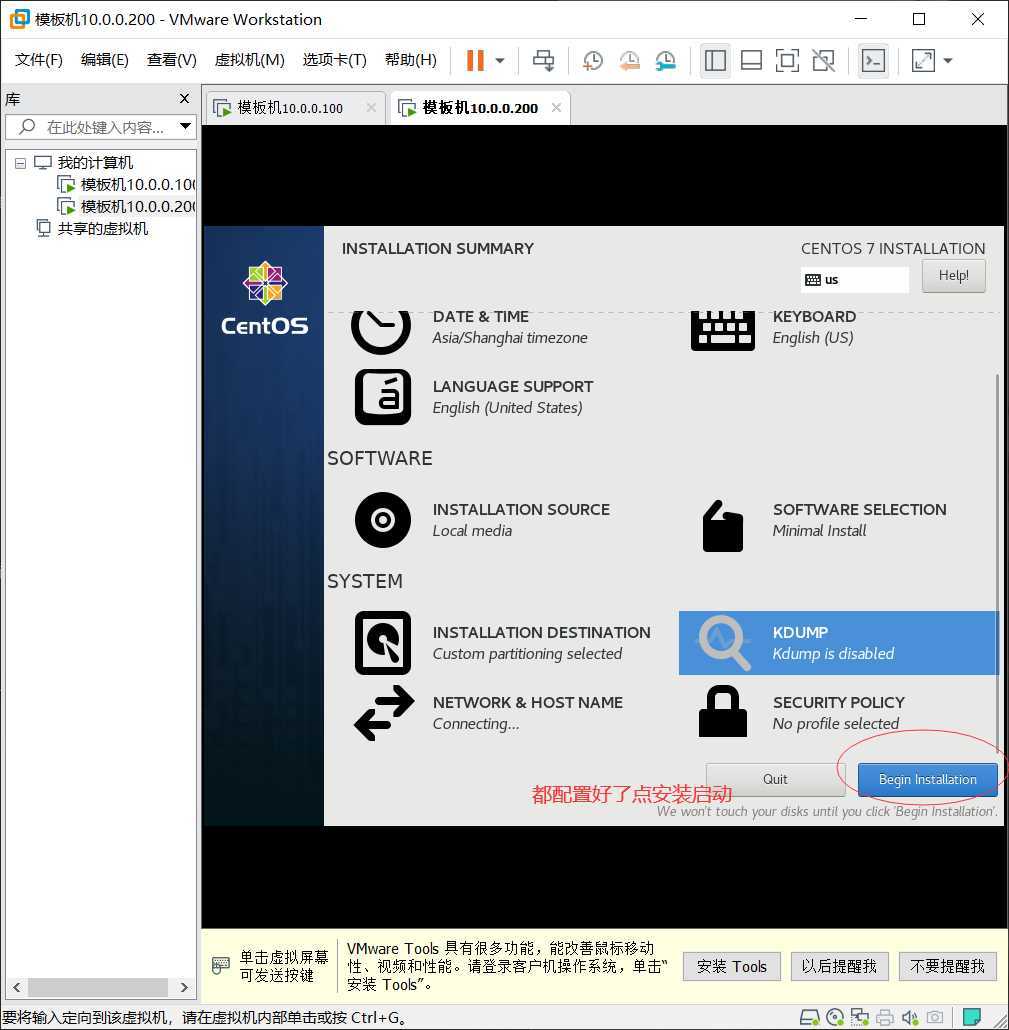Screen dimensions: 1009x1030
Task: Click the library scrollbar left arrow
Action: click(16, 987)
